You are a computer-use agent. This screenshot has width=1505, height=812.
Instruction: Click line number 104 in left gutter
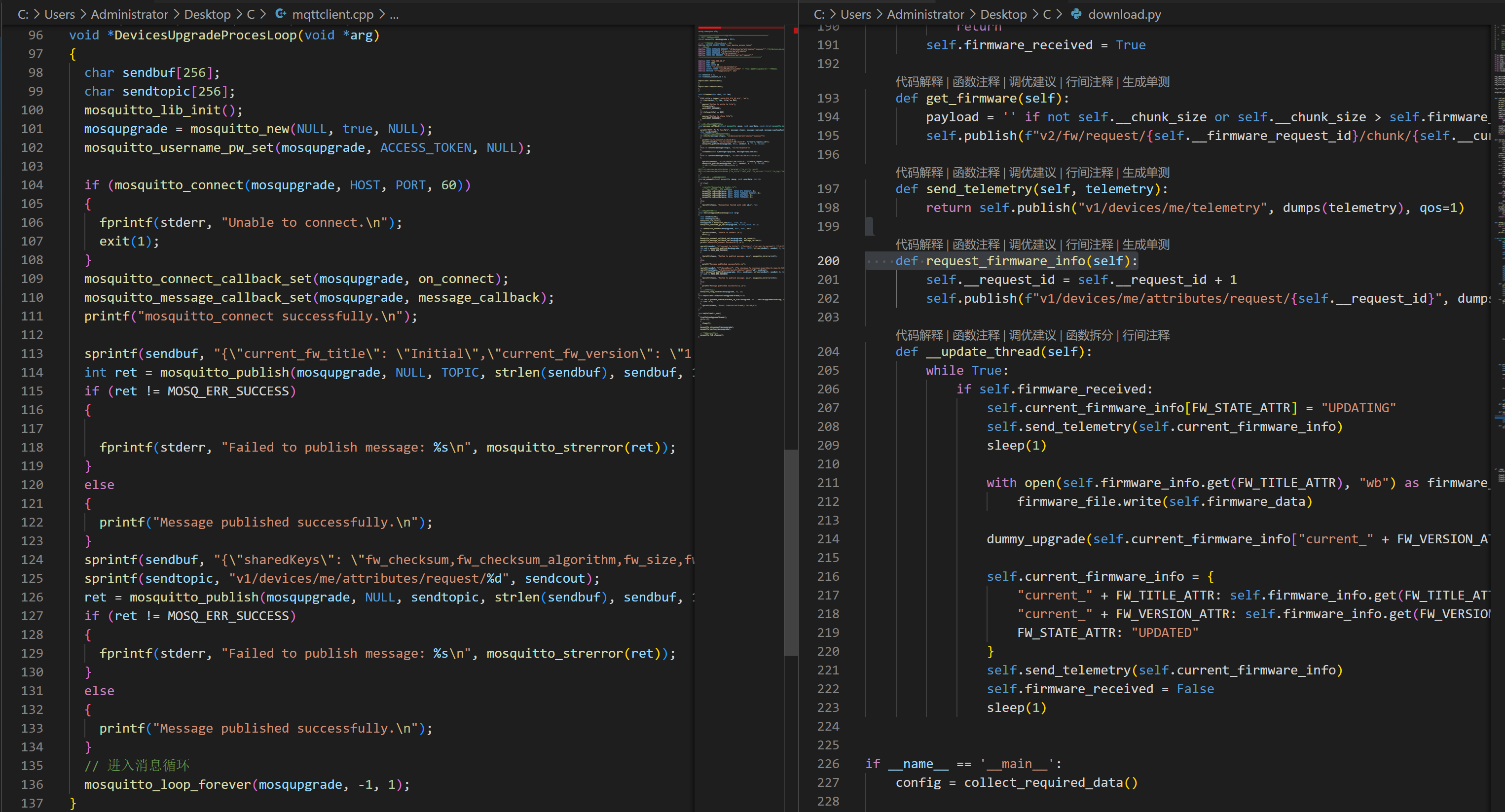coord(32,185)
